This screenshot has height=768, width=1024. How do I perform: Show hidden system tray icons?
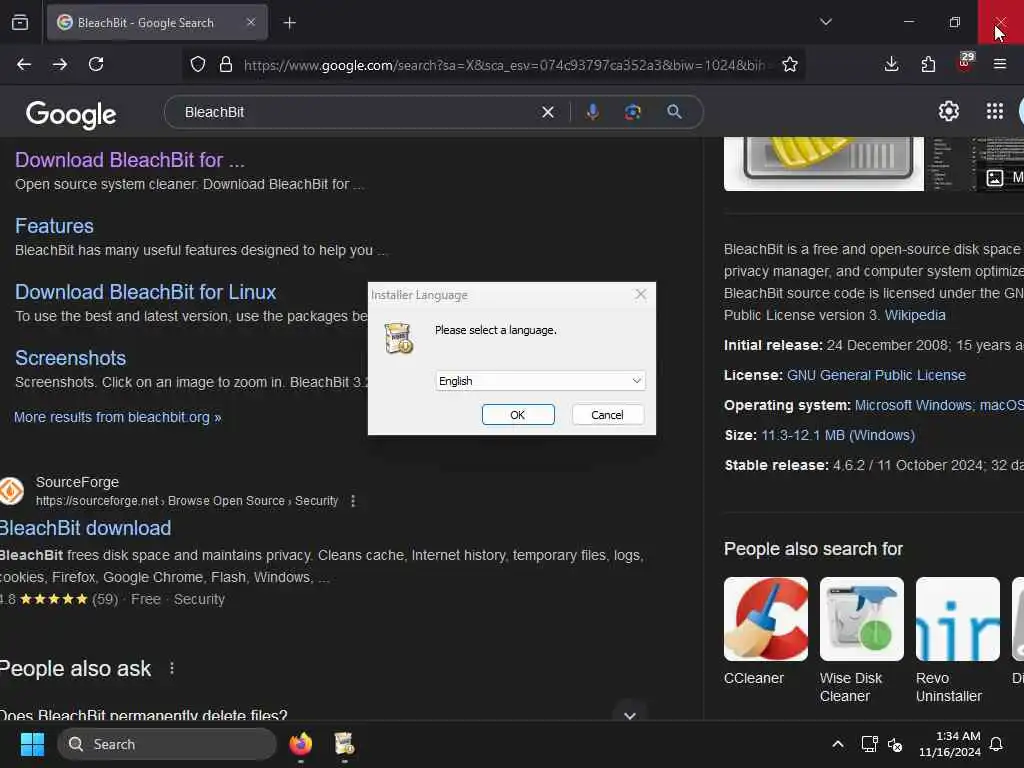point(838,744)
